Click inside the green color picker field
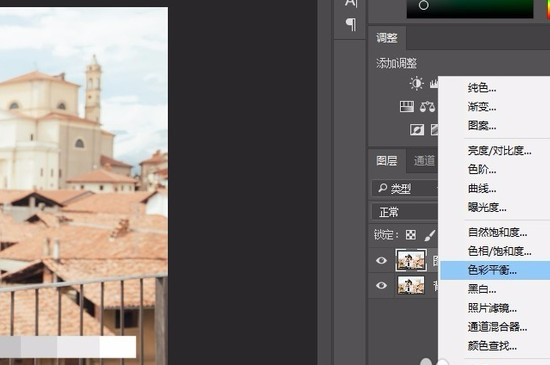 point(470,8)
